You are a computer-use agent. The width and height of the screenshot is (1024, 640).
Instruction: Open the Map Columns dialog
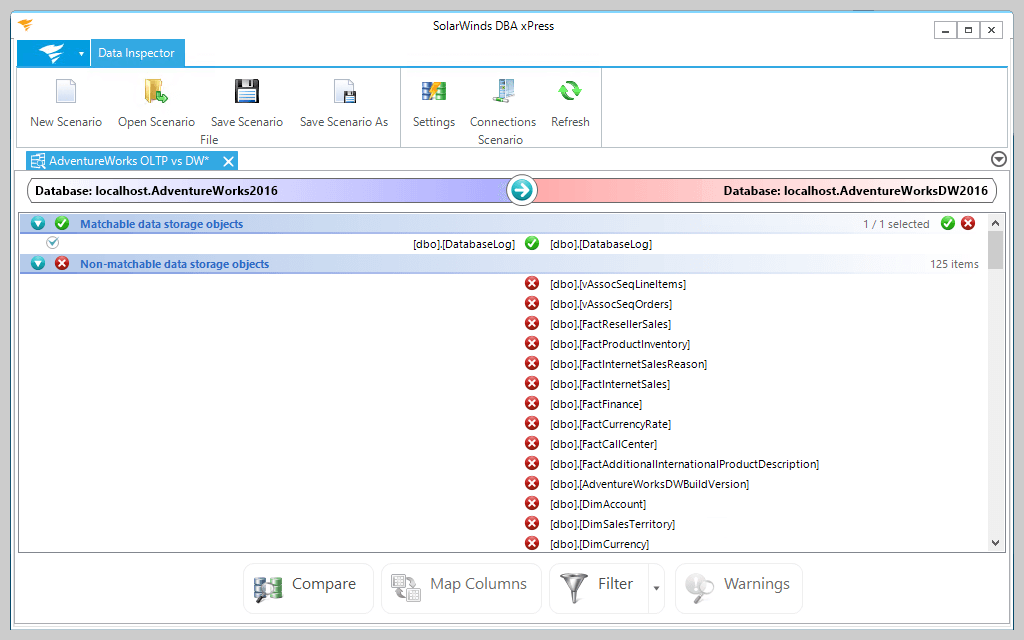pyautogui.click(x=460, y=588)
